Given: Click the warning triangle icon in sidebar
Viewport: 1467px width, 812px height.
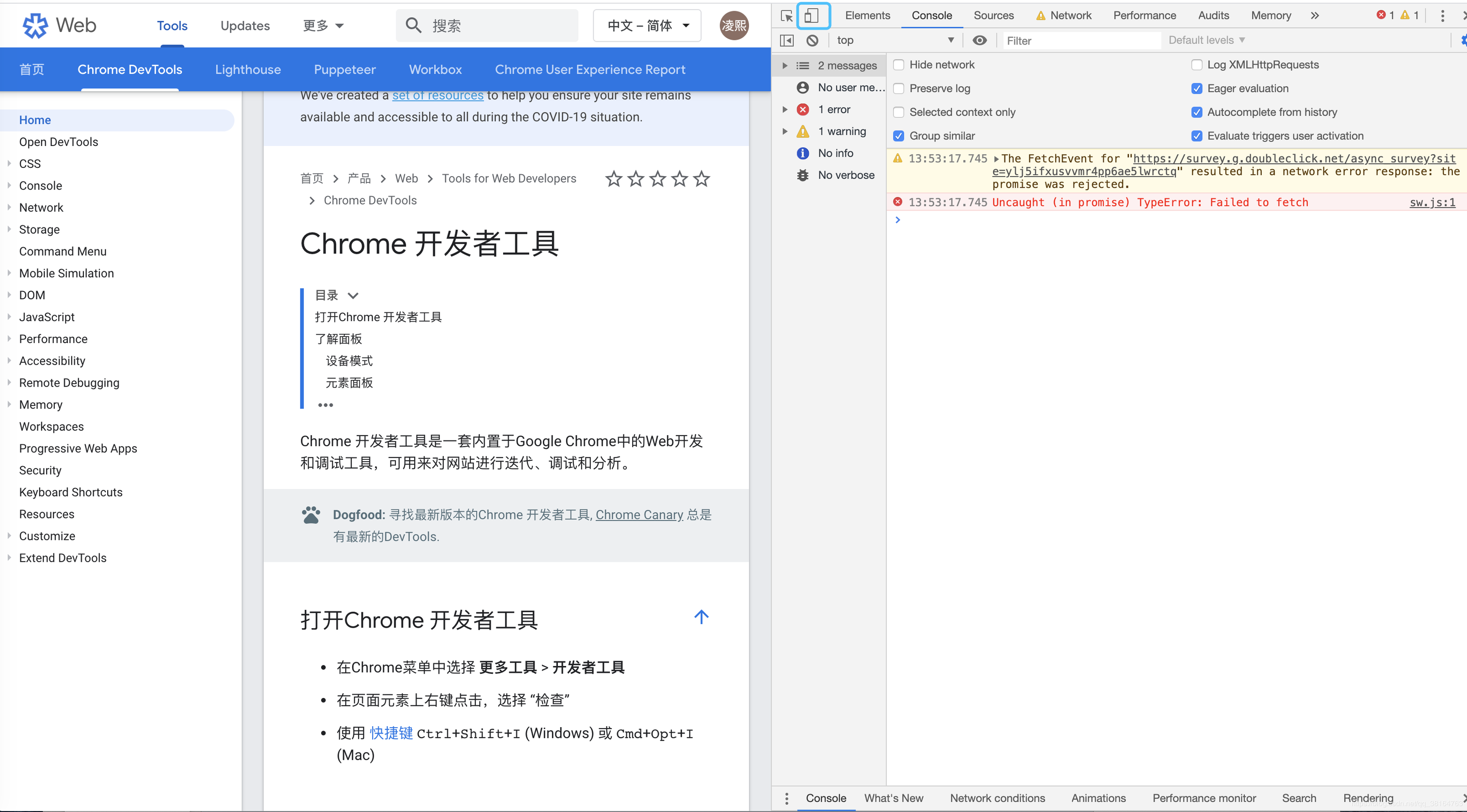Looking at the screenshot, I should coord(803,131).
